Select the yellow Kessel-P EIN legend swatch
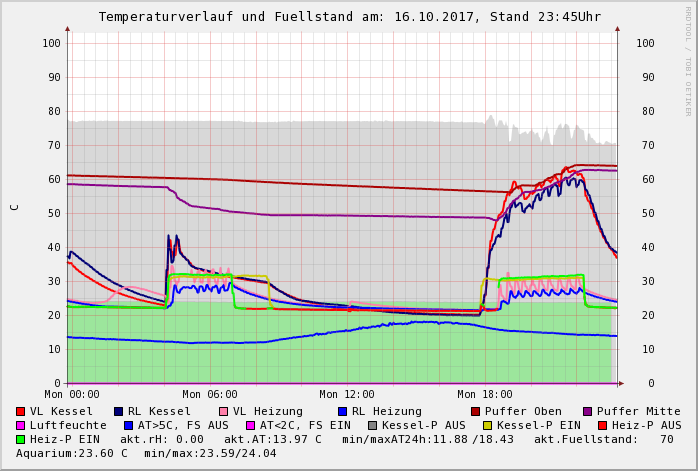The width and height of the screenshot is (698, 471). pos(490,425)
